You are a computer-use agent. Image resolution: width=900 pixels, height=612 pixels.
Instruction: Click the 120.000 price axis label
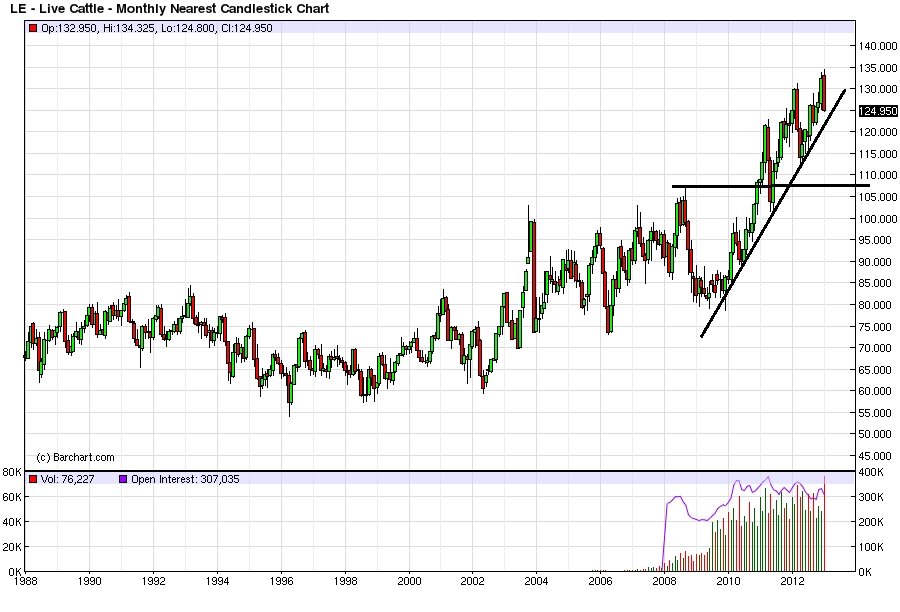tap(878, 132)
